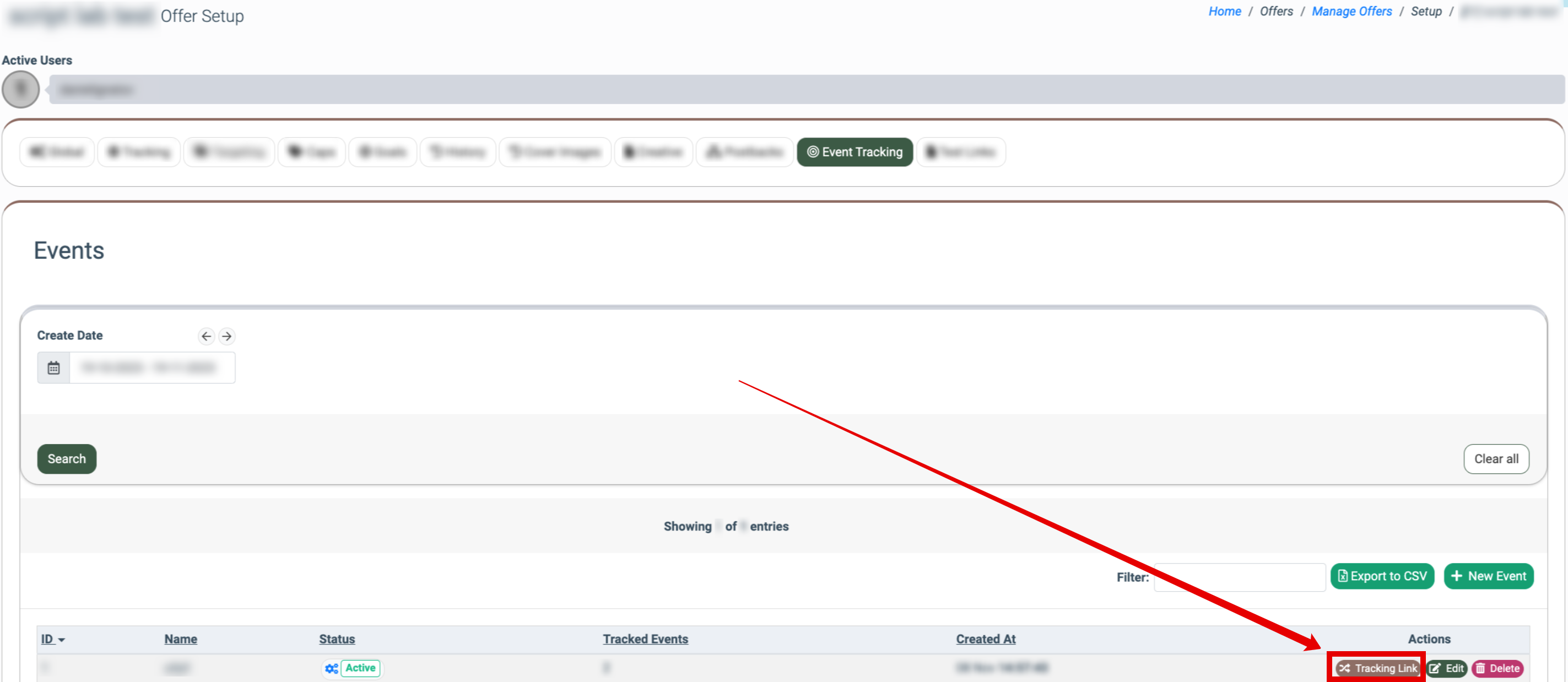This screenshot has width=1568, height=682.
Task: Click the previous date range arrow
Action: [207, 336]
